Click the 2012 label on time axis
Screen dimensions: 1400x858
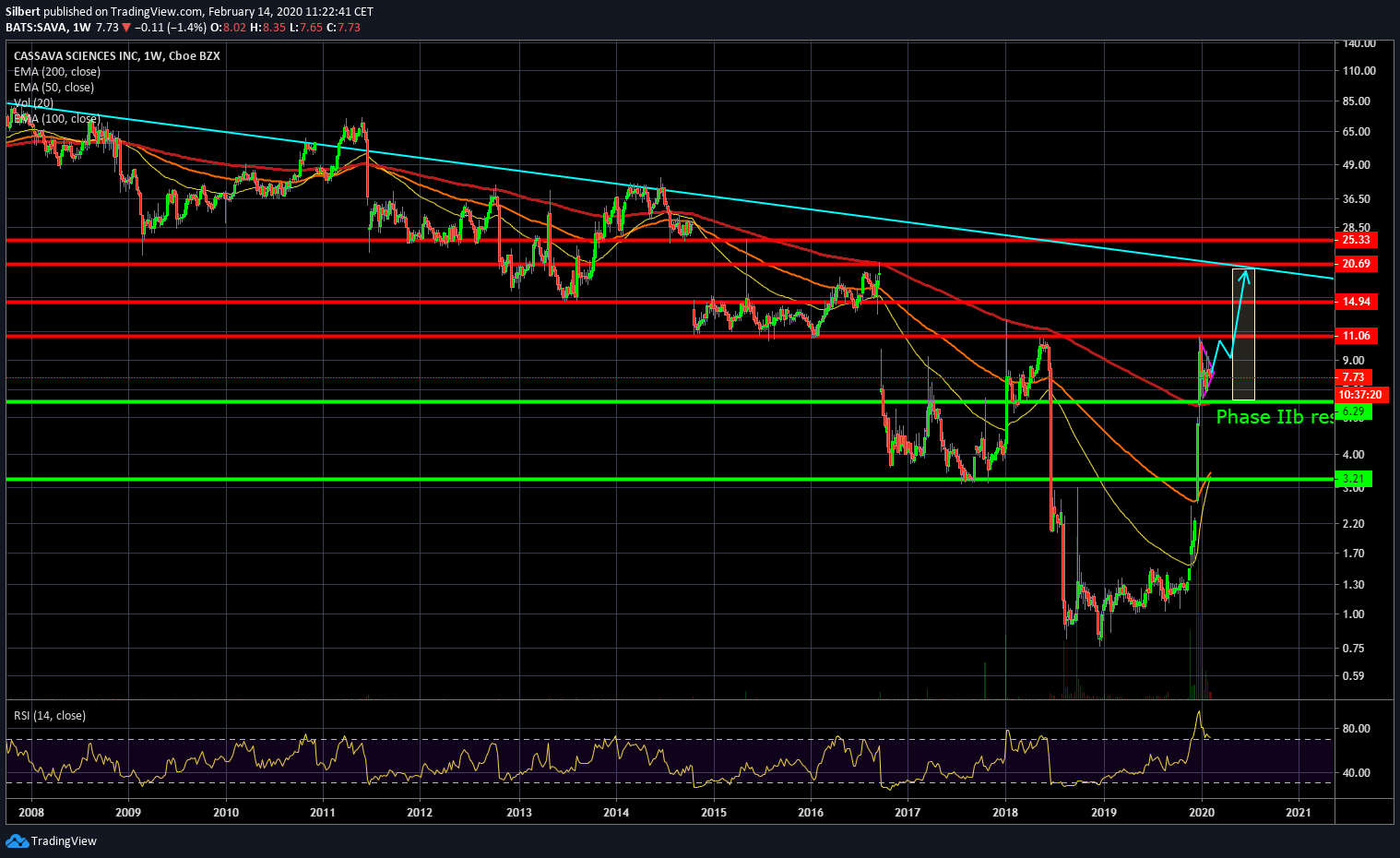click(420, 813)
